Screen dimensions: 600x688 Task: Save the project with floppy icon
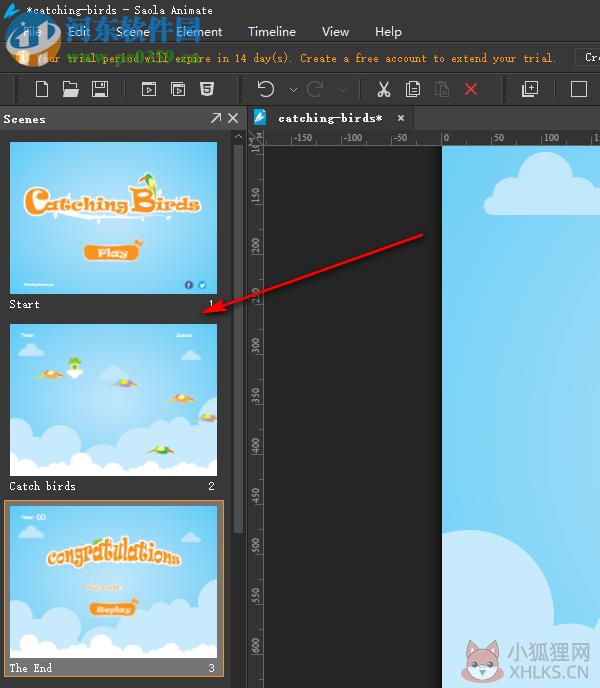tap(100, 89)
